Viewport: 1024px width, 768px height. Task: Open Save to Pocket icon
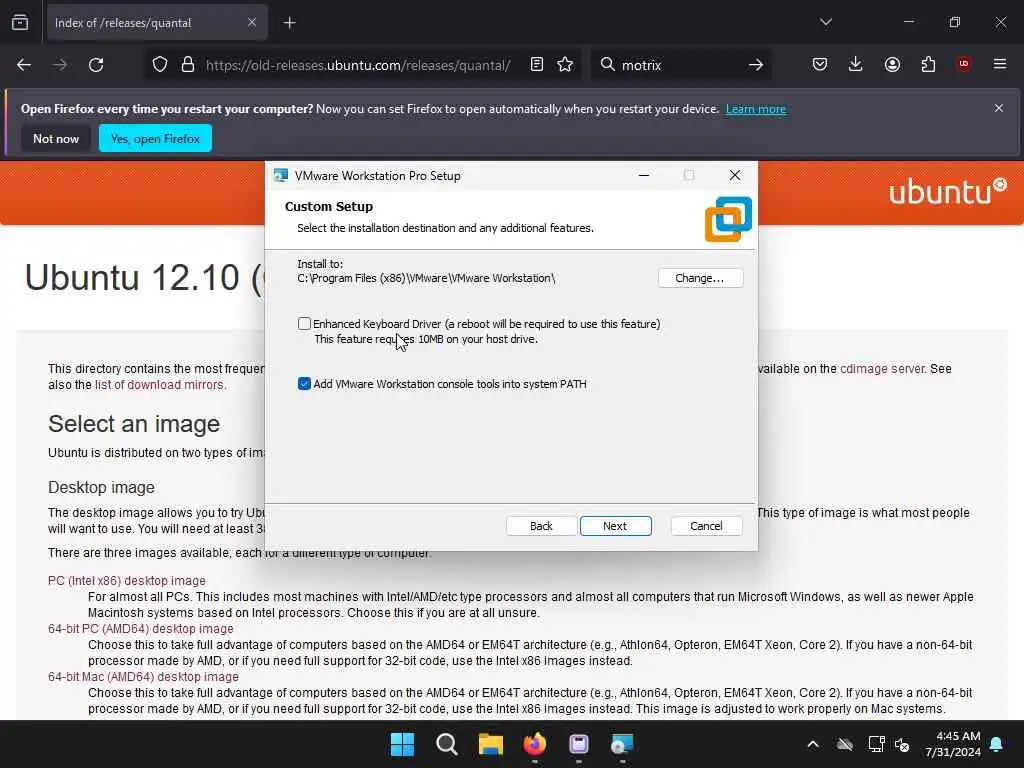[820, 64]
